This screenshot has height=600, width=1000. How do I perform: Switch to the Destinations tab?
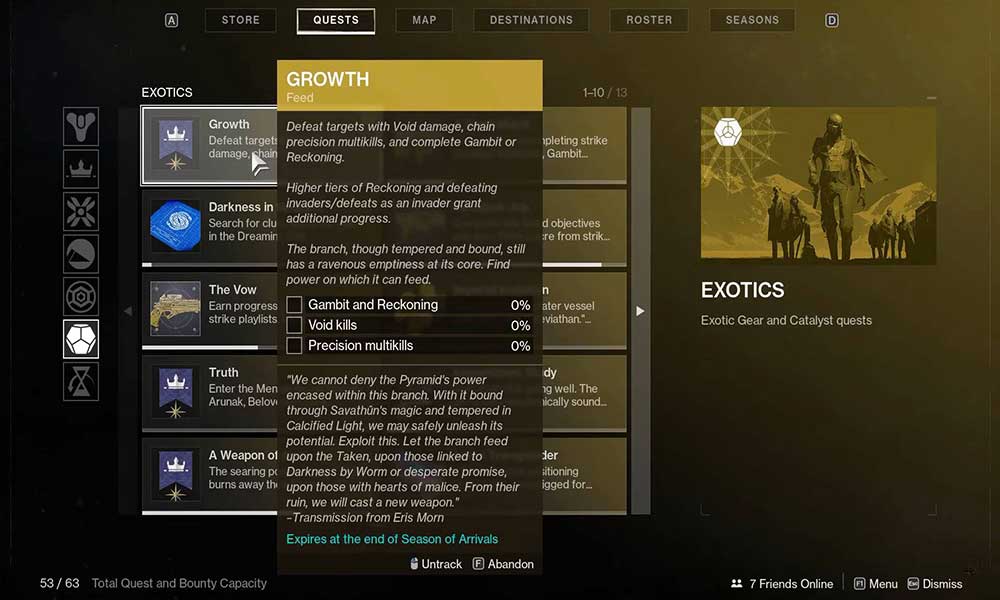click(531, 20)
